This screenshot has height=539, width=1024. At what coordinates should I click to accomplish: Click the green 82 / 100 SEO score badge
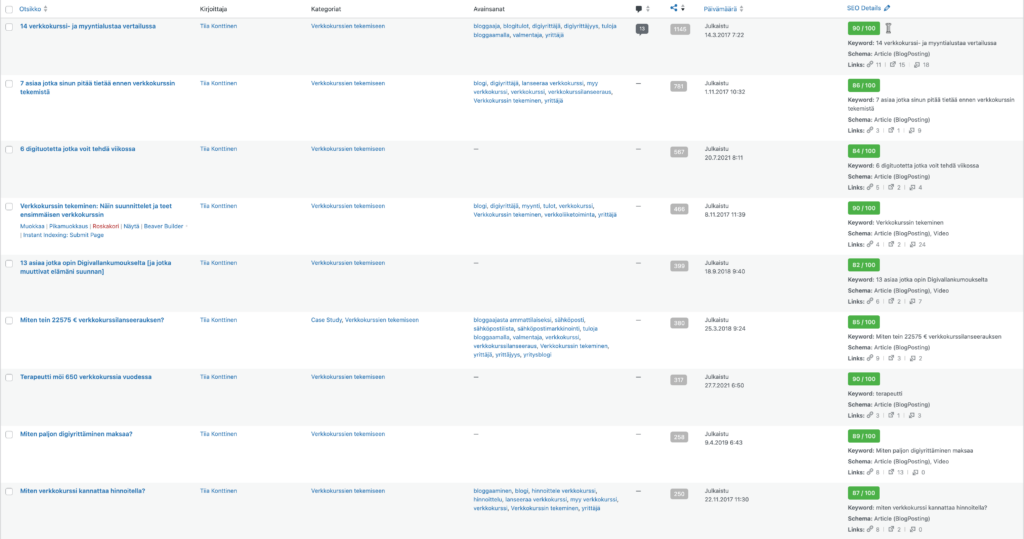pyautogui.click(x=863, y=265)
